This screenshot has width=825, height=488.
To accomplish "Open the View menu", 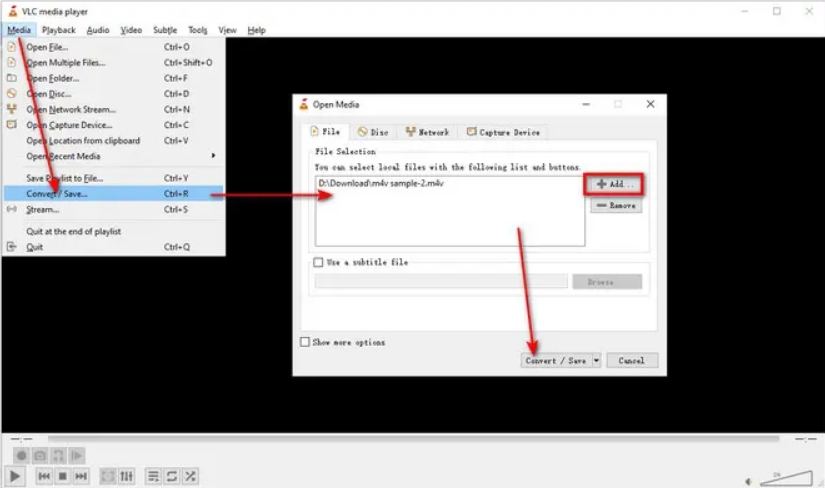I will [x=227, y=30].
